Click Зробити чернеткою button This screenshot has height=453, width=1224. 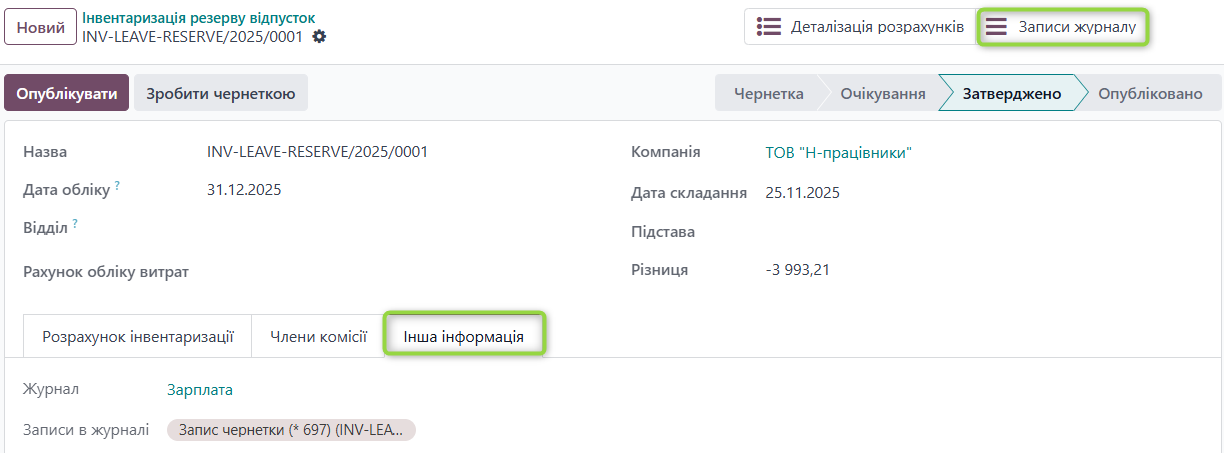click(221, 94)
